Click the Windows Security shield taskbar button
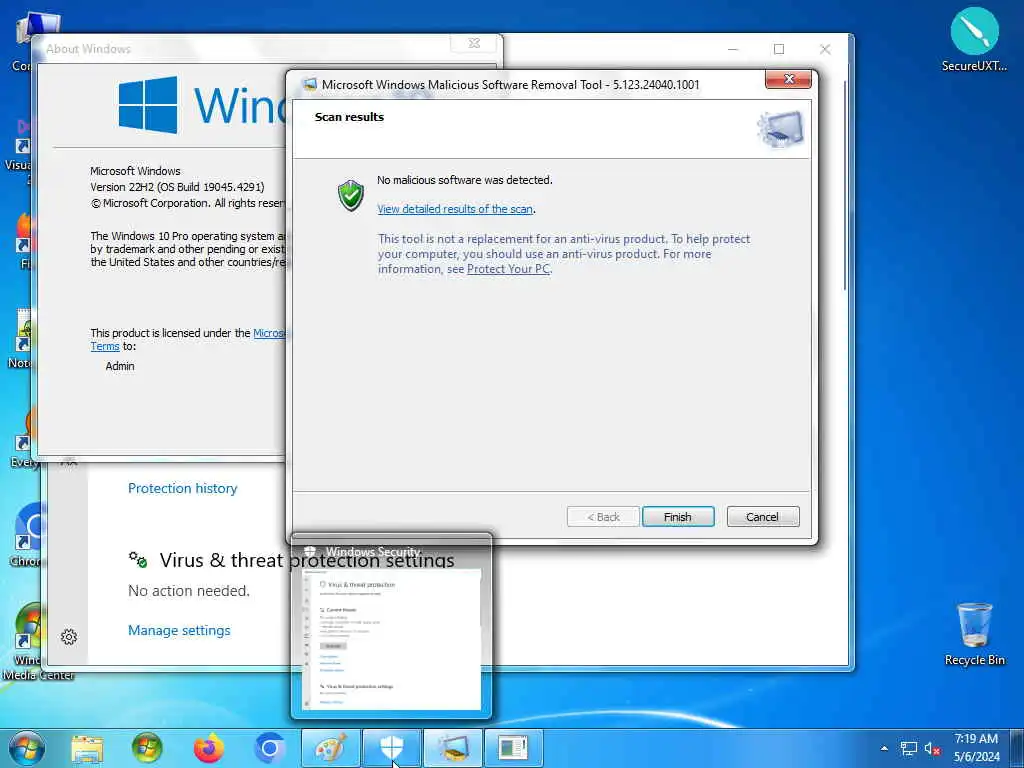Viewport: 1024px width, 768px height. pos(391,748)
